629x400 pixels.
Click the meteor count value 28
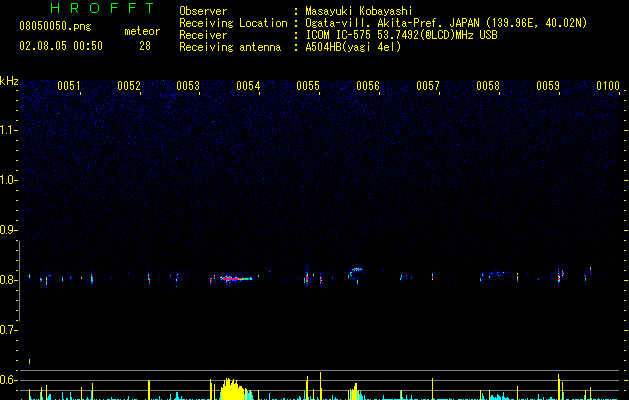(x=145, y=46)
